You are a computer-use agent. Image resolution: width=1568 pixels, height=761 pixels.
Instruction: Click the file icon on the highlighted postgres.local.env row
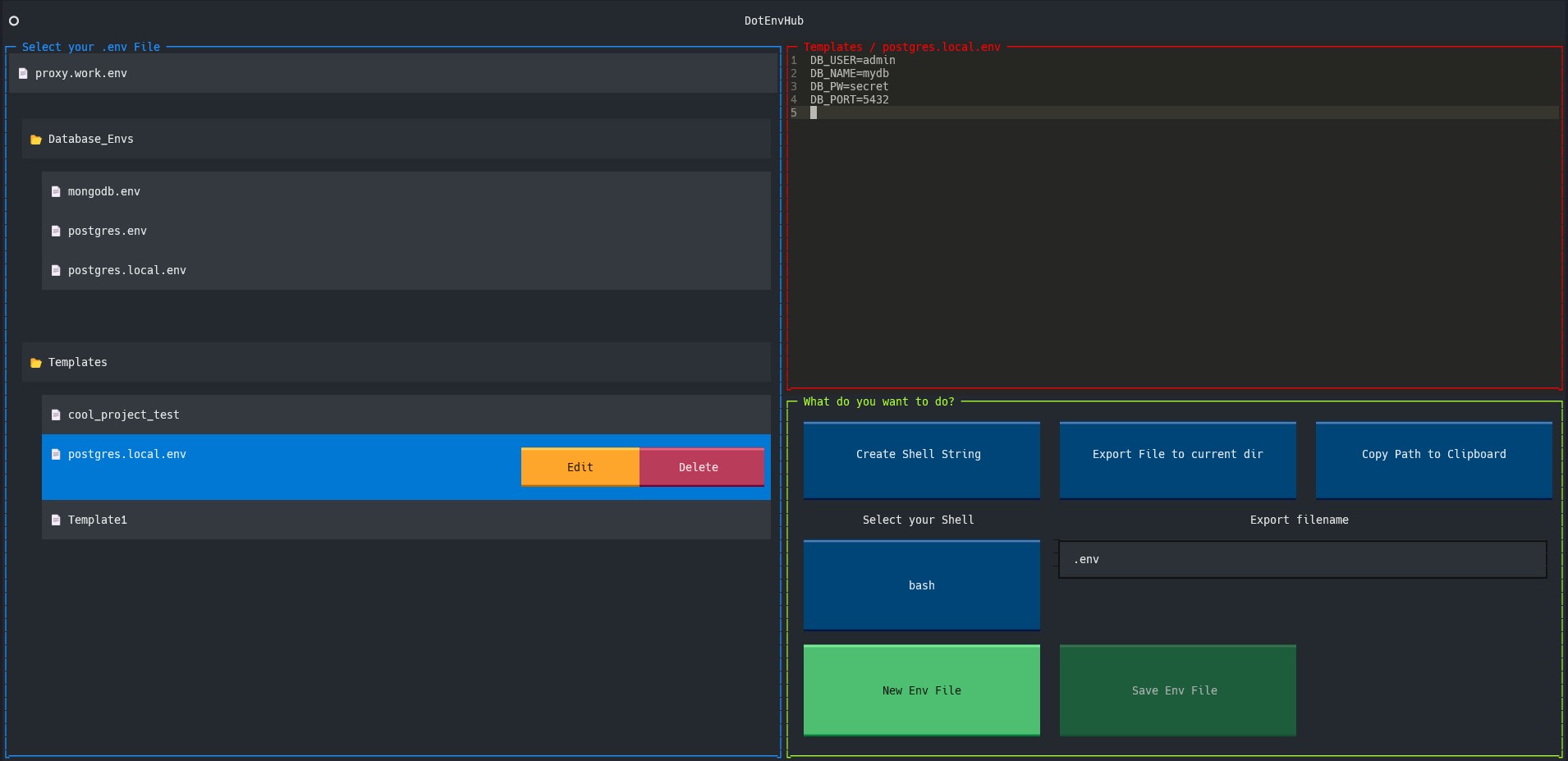56,454
